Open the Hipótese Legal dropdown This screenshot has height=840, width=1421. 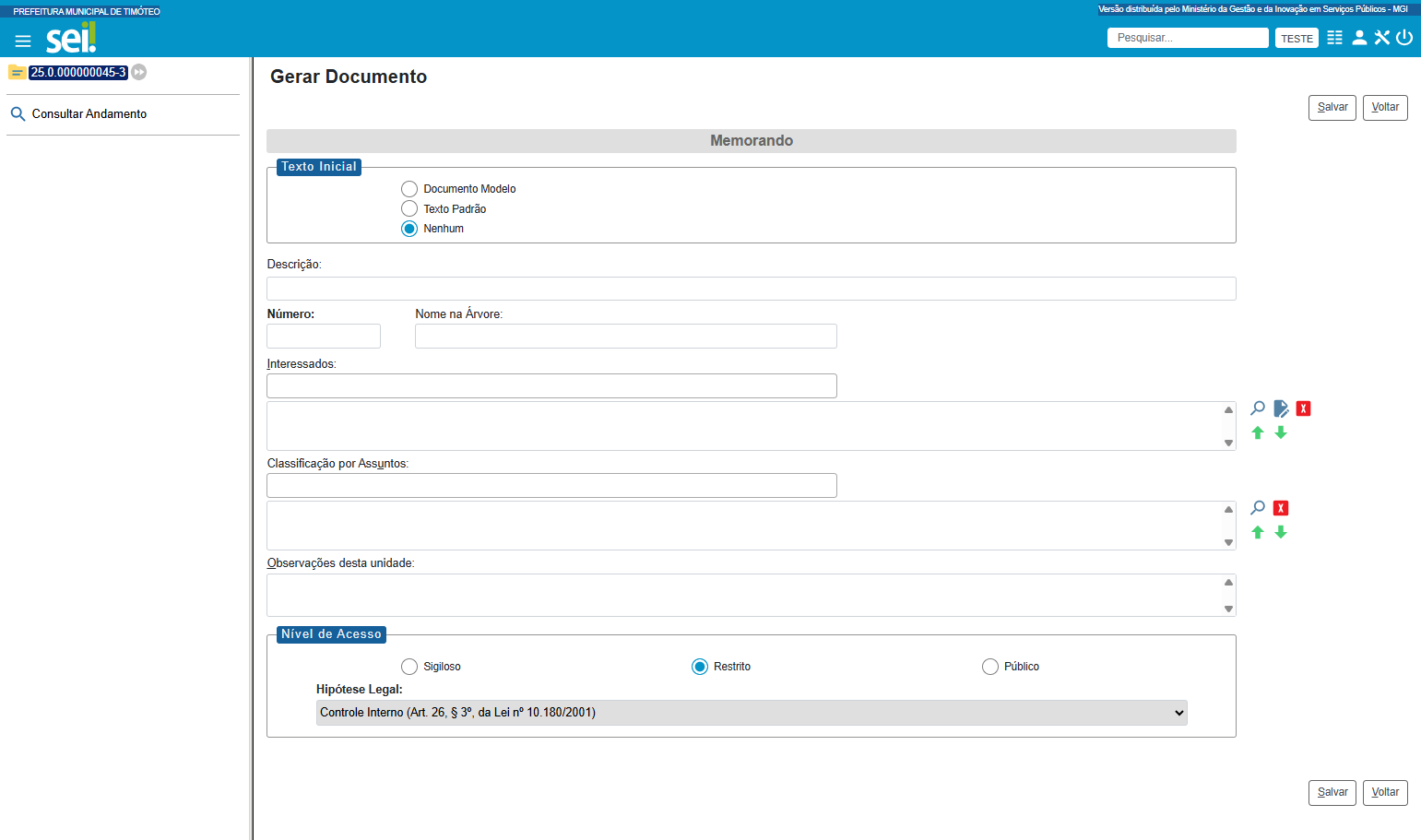[x=752, y=713]
